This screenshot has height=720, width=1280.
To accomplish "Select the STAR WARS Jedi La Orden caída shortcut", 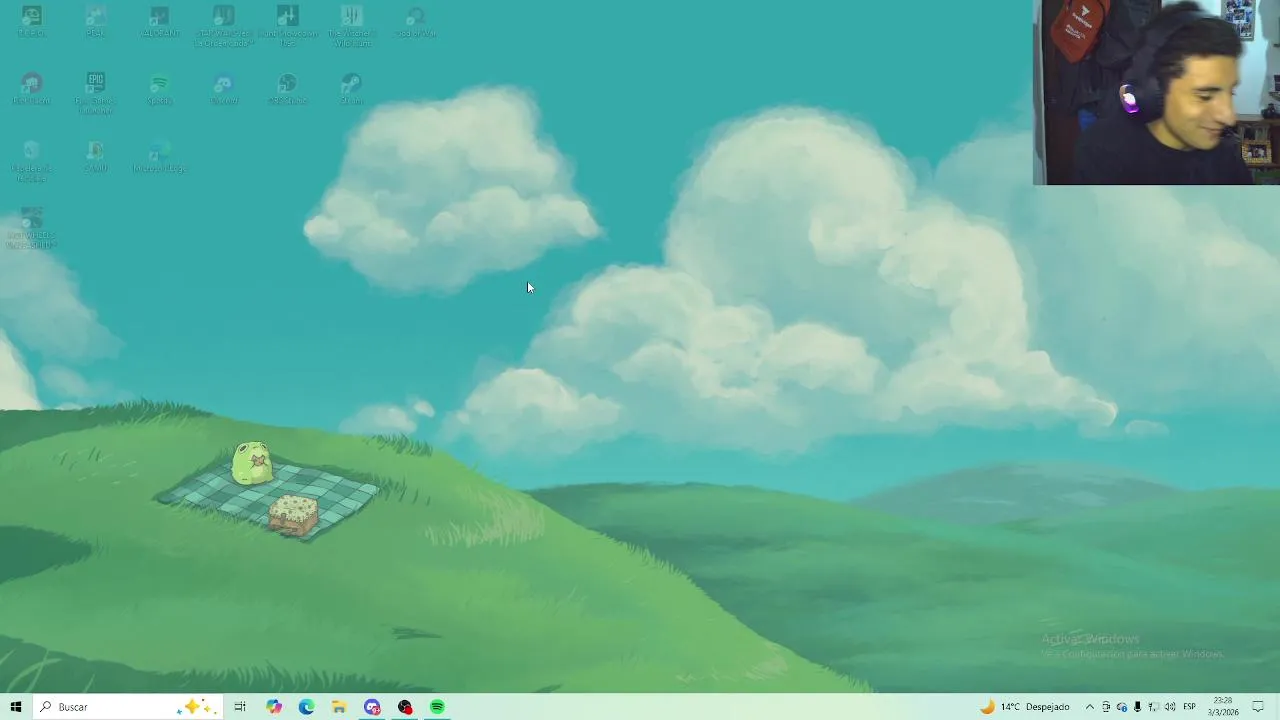I will 223,27.
